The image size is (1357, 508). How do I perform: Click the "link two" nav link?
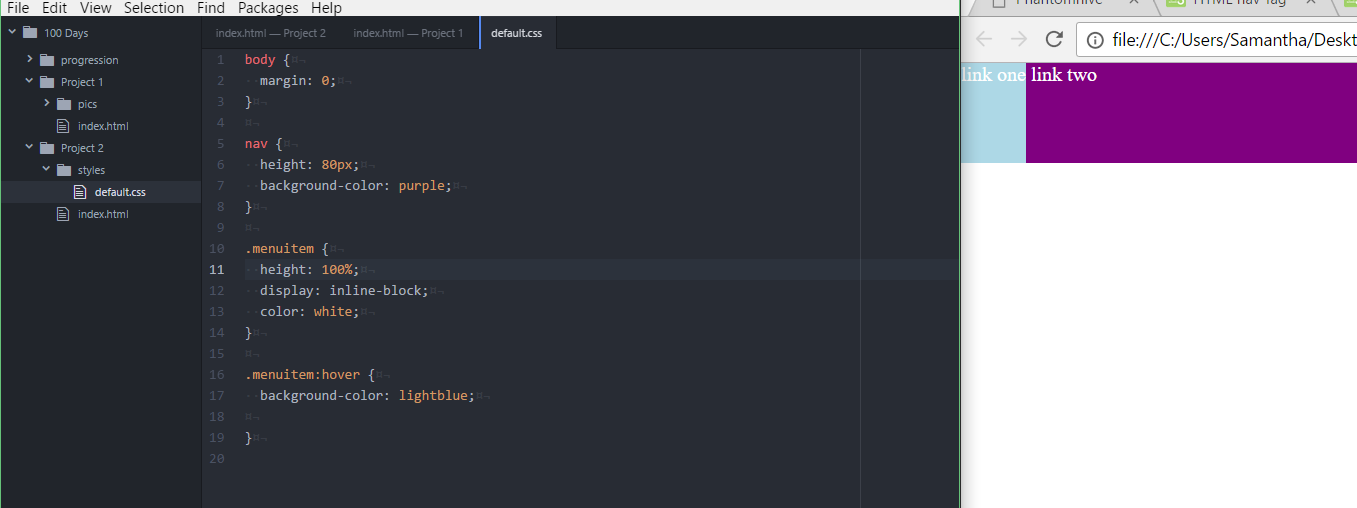1063,75
